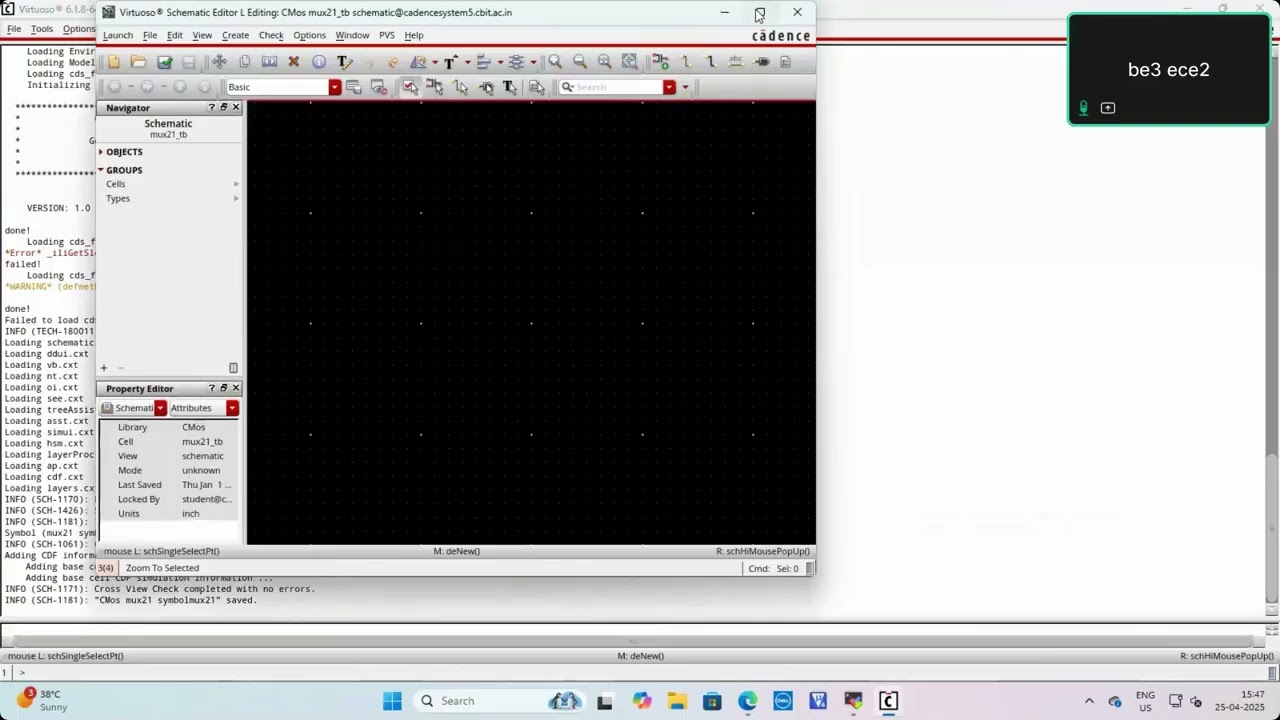Click the Open folder toolbar icon
This screenshot has height=720, width=1280.
(x=138, y=62)
